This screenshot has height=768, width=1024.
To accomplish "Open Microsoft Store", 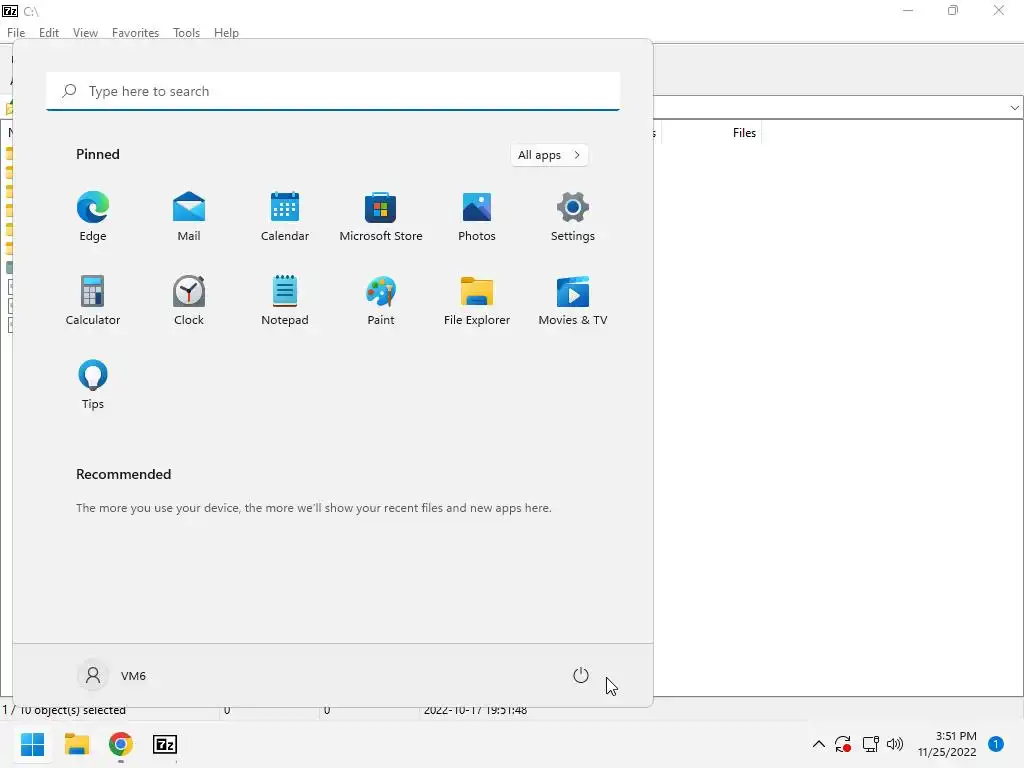I will (x=381, y=217).
